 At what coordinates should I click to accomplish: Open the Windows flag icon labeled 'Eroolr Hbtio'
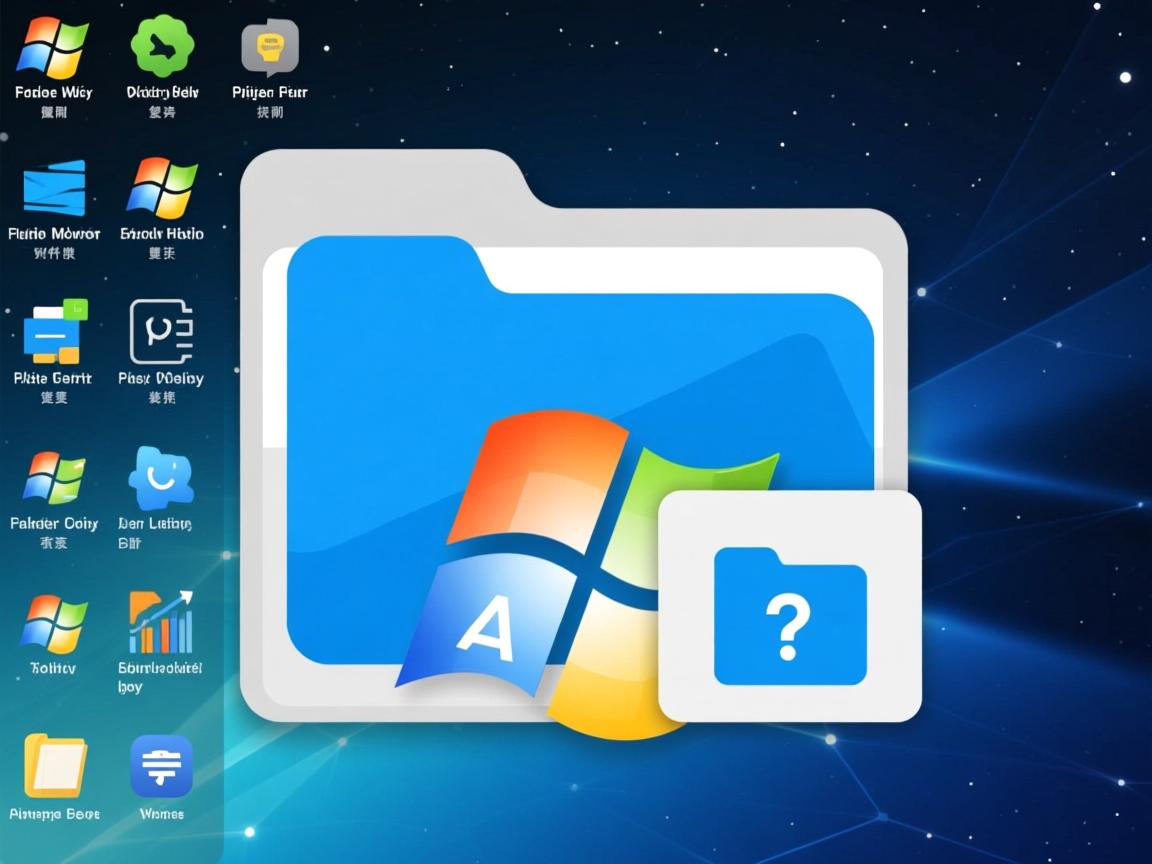pos(162,188)
